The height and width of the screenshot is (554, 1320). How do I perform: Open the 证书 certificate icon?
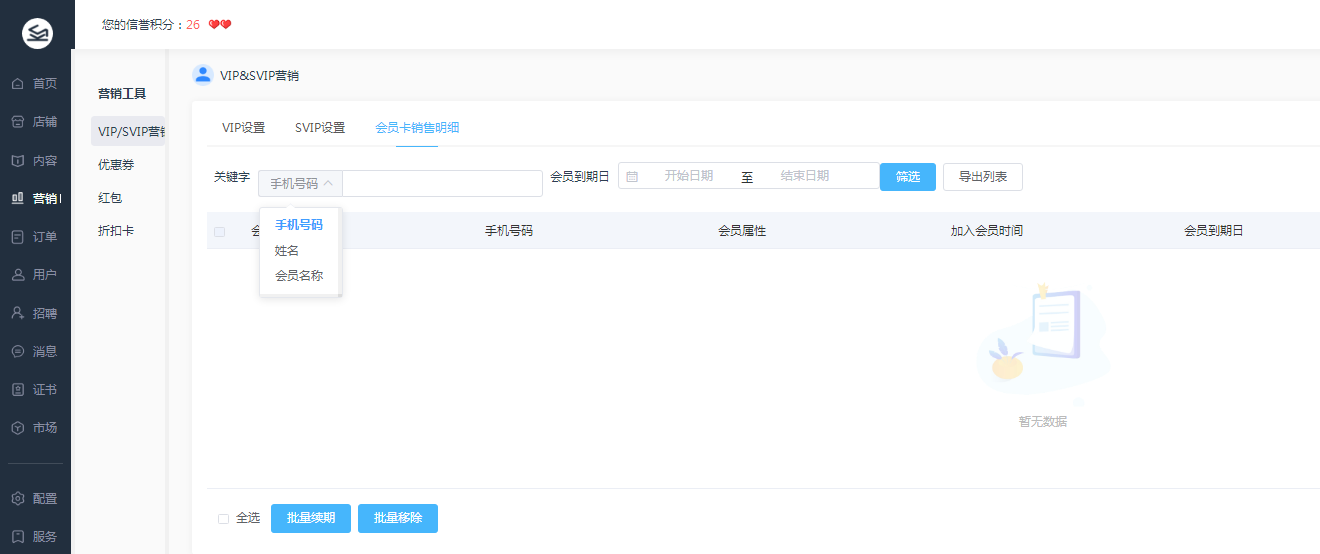tap(18, 390)
